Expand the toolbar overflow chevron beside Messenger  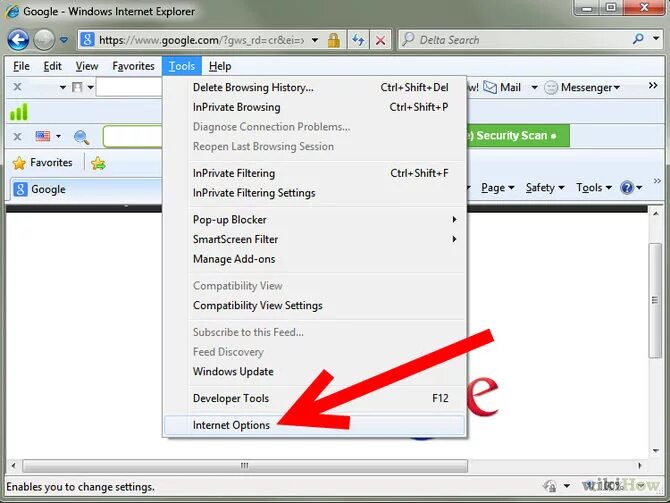pos(652,85)
